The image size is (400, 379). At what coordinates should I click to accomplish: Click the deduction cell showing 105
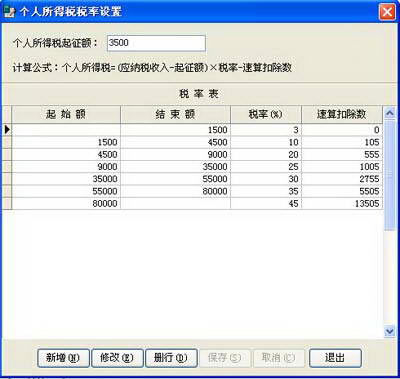pyautogui.click(x=342, y=142)
